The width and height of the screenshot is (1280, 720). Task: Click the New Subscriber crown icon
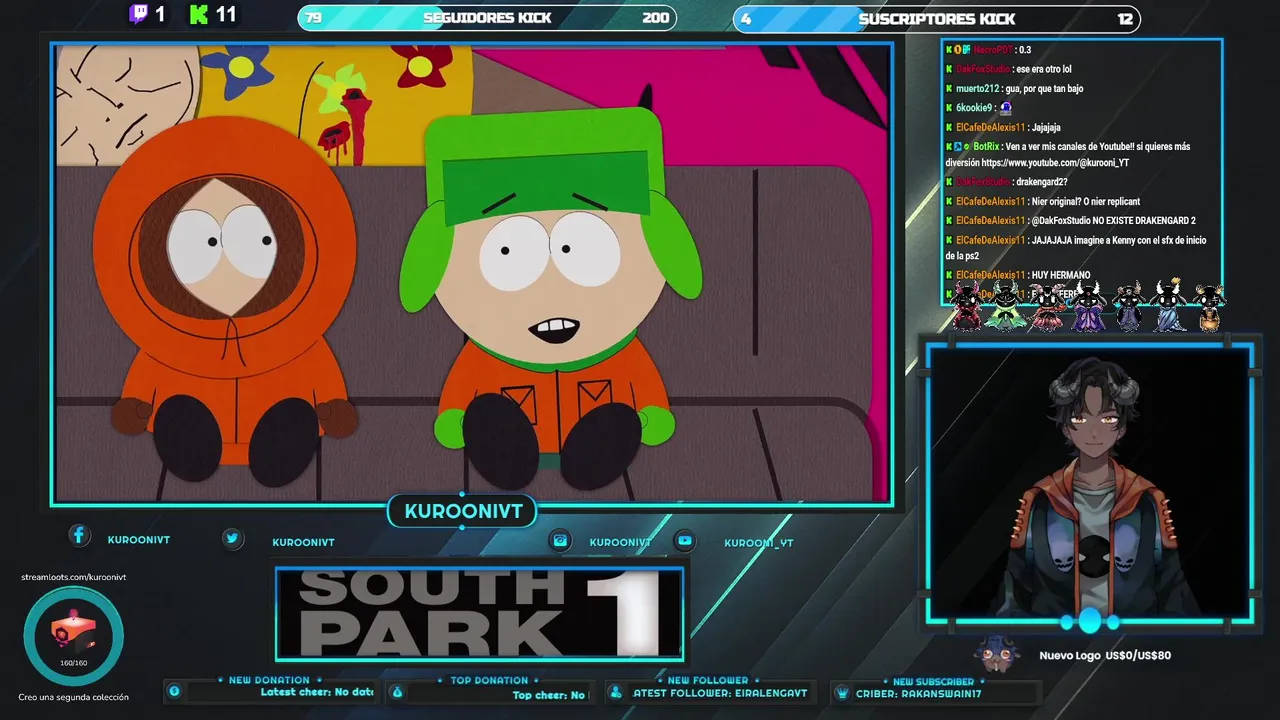point(842,692)
